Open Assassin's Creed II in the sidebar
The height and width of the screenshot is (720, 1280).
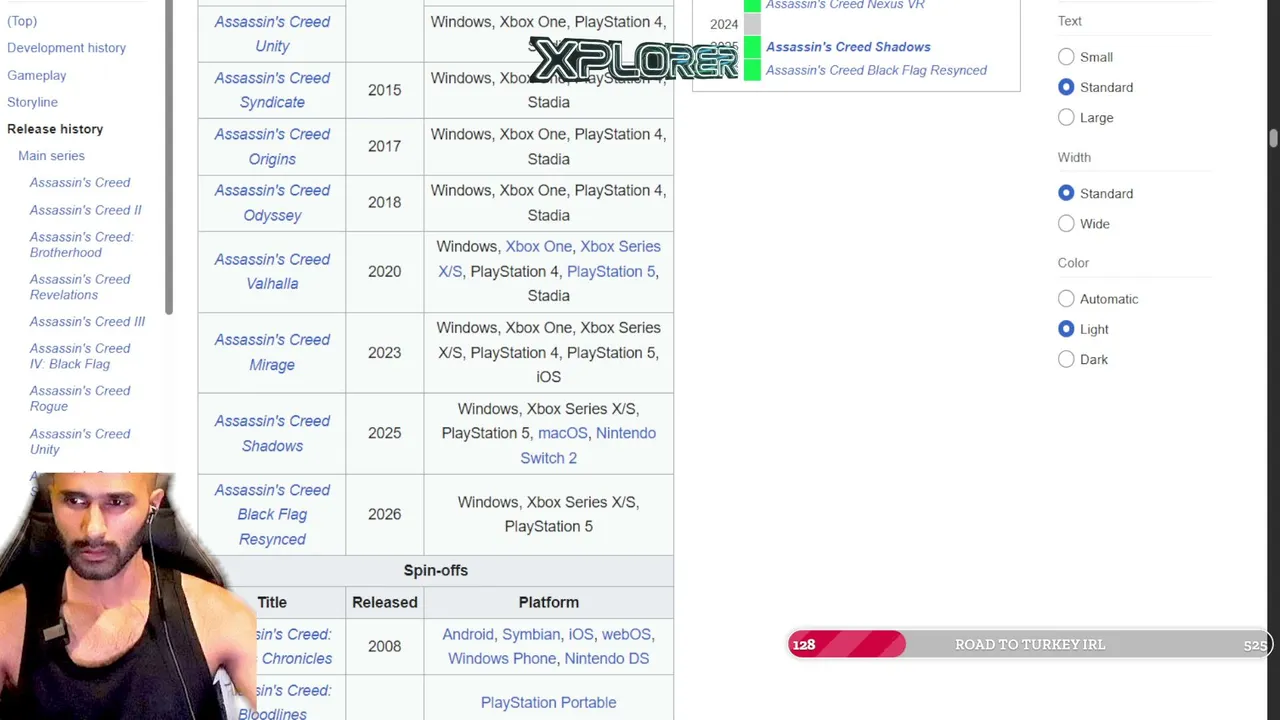point(85,210)
